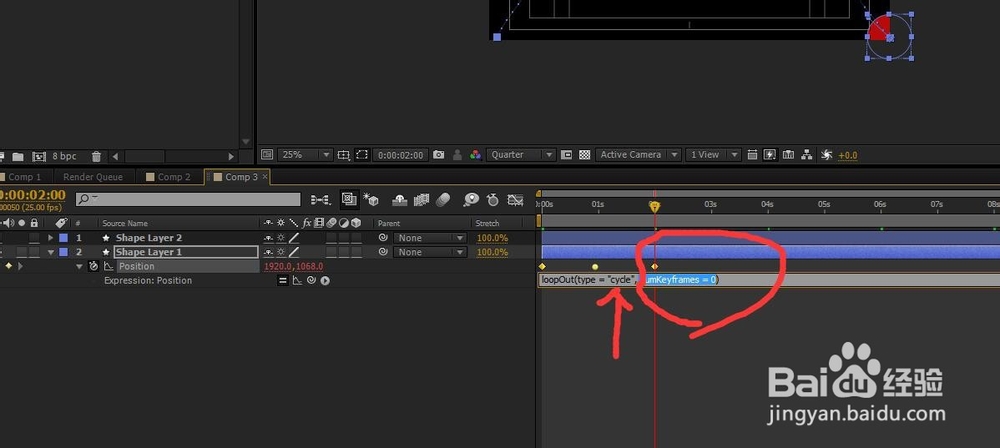
Task: Open the 25% magnification dropdown
Action: 305,154
